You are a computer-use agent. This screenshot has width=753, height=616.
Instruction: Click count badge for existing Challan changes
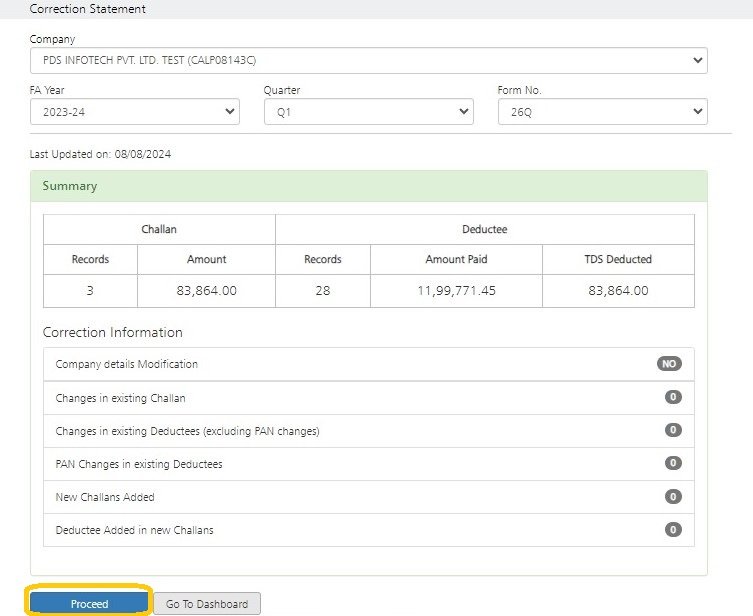(x=673, y=397)
